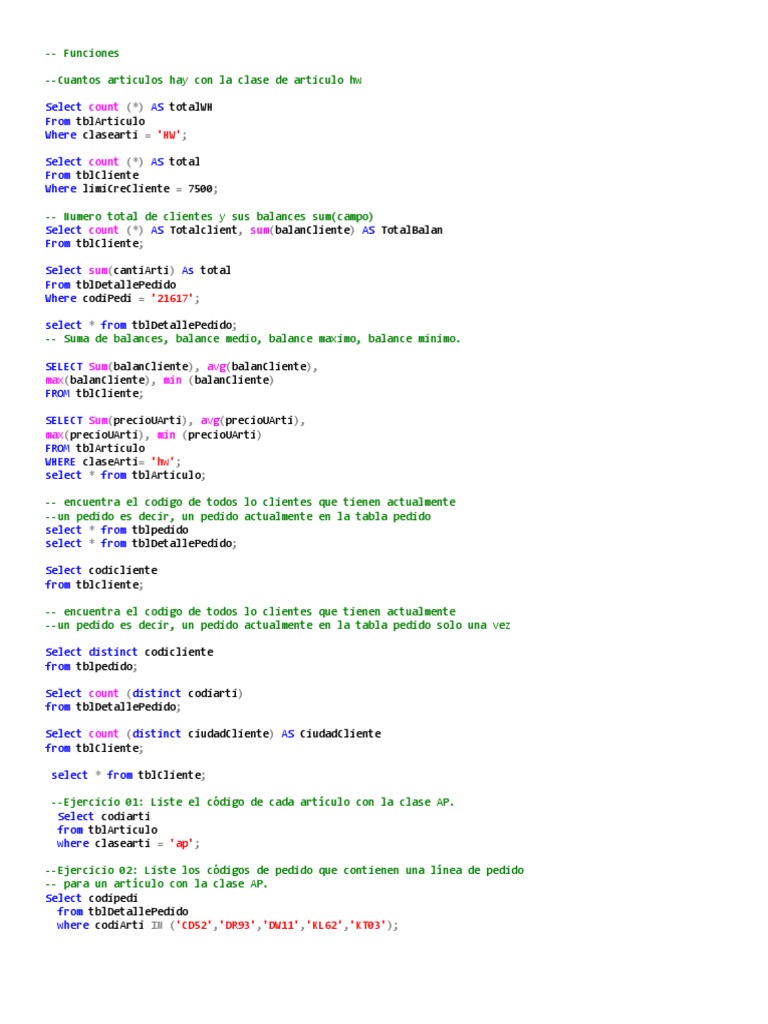768x1024 pixels.
Task: Click the comment line '-- Funciones'
Action: [82, 53]
